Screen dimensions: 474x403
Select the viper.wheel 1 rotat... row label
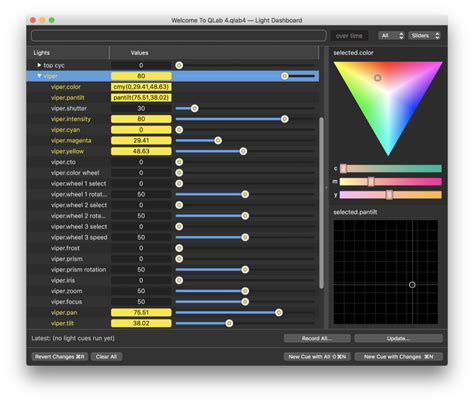(x=79, y=194)
